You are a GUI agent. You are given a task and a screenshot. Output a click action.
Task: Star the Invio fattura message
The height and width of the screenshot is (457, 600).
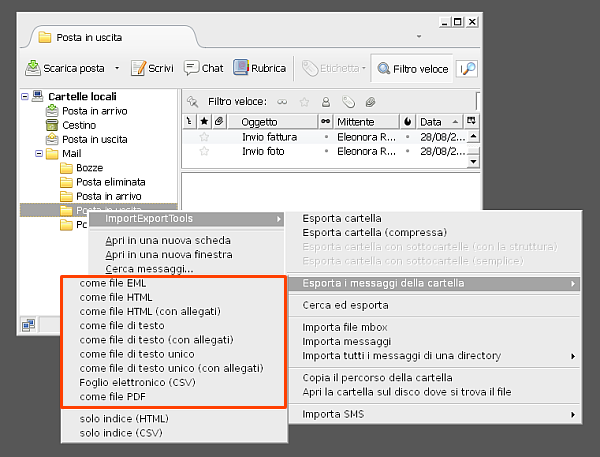pyautogui.click(x=204, y=137)
